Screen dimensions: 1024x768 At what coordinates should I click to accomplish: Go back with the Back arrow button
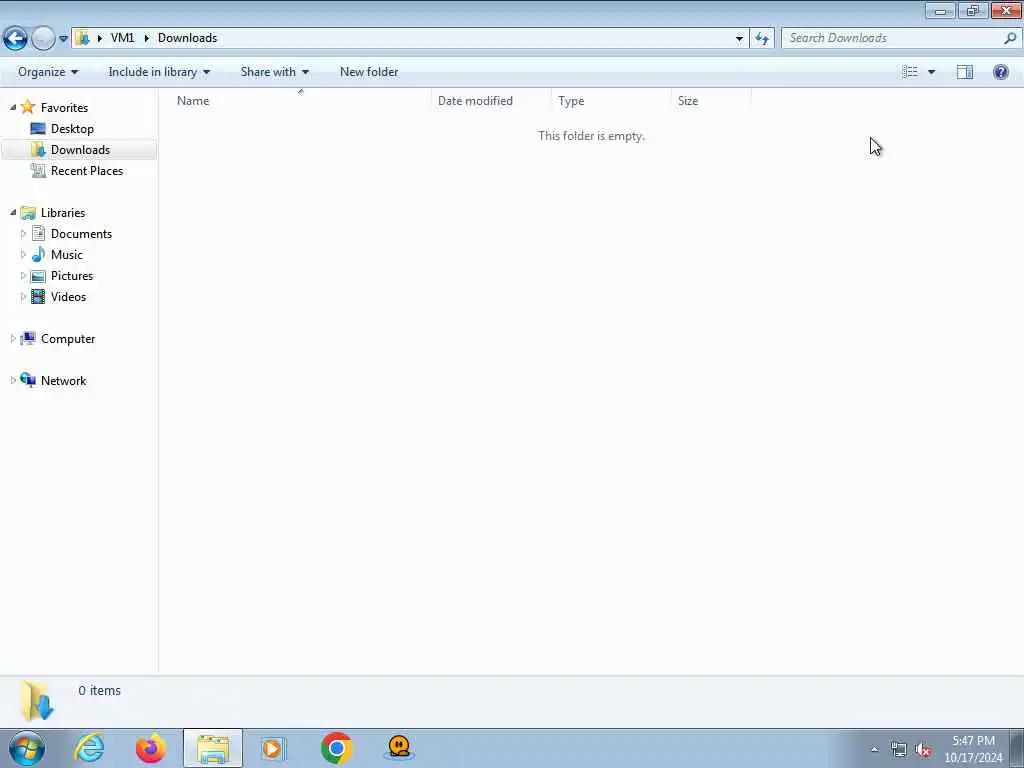(x=15, y=38)
